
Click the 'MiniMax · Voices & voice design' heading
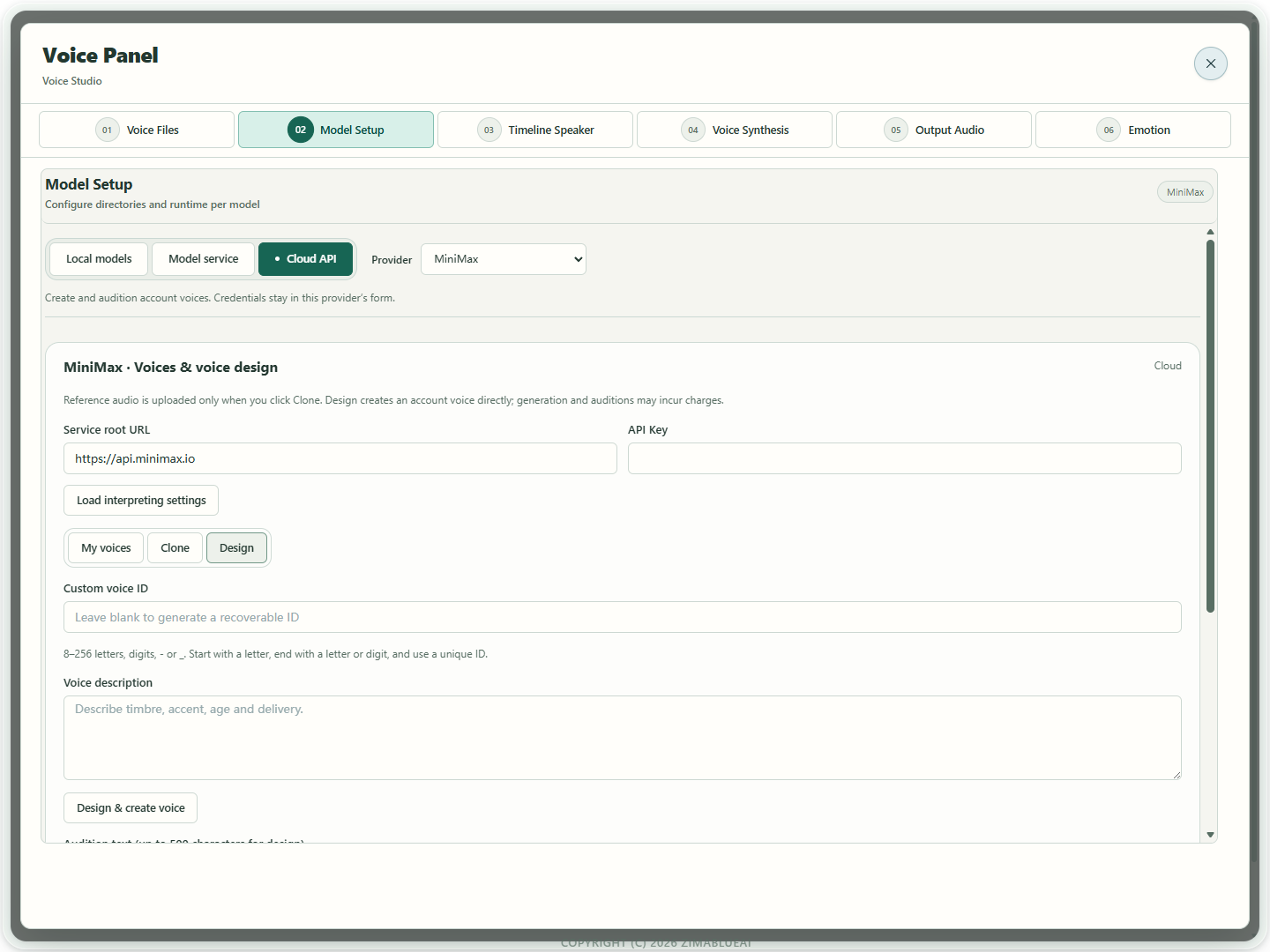pos(170,368)
